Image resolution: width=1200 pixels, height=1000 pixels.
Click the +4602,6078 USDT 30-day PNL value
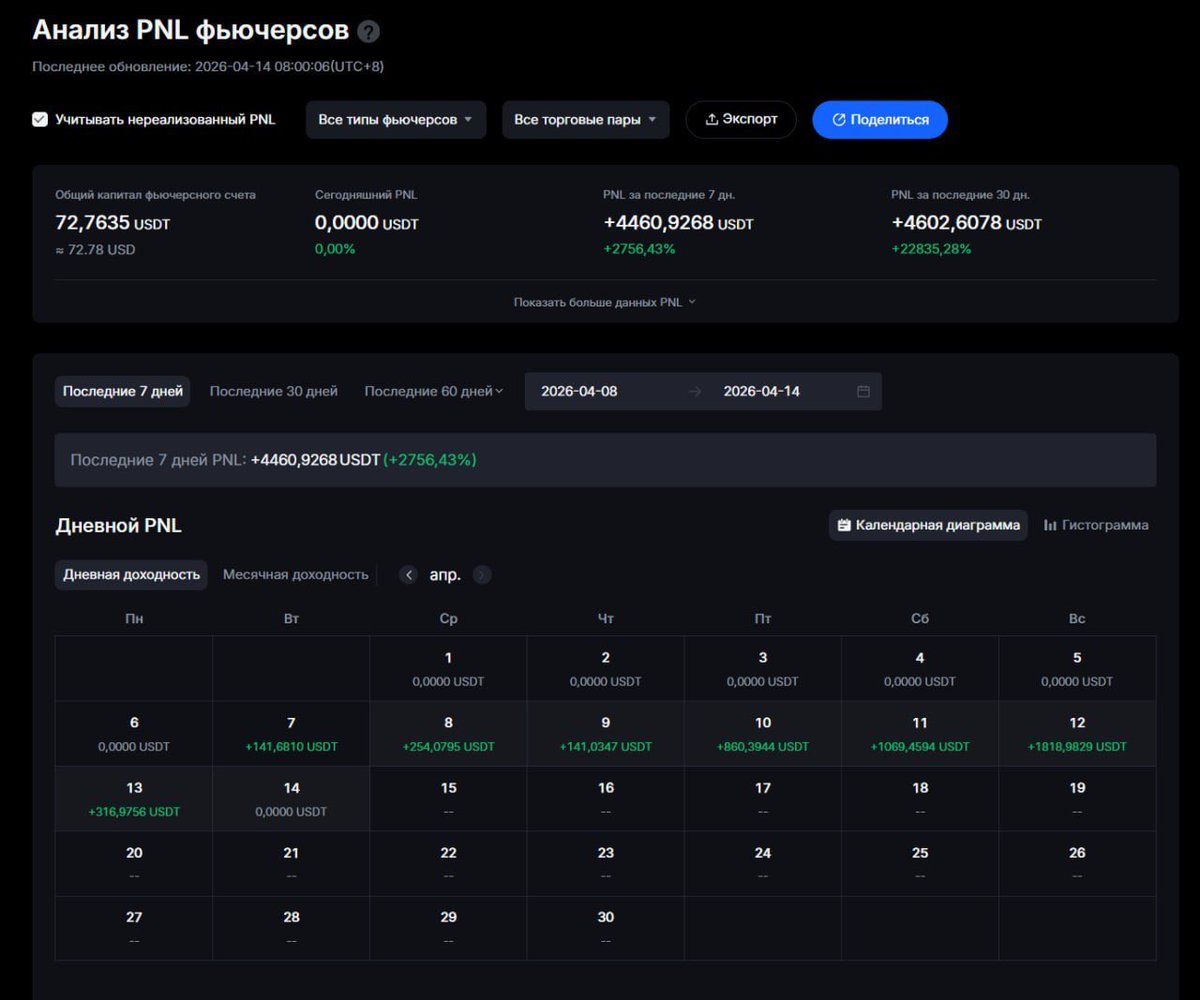[966, 223]
